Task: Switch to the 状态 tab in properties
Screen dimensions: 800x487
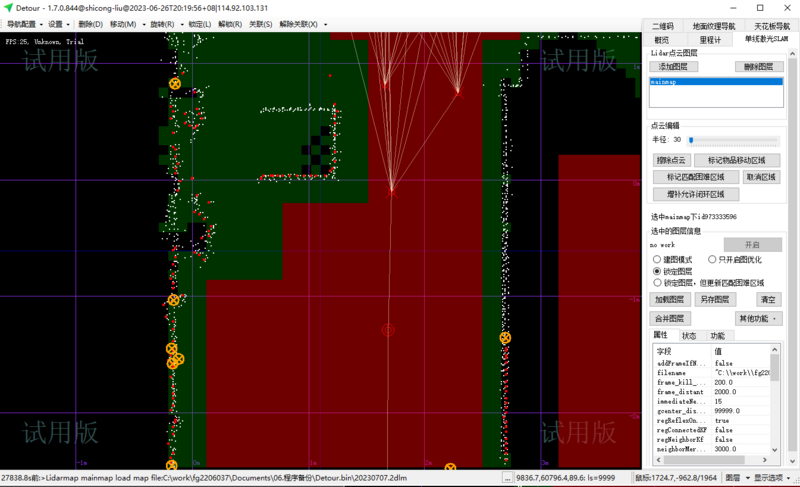Action: click(x=689, y=336)
